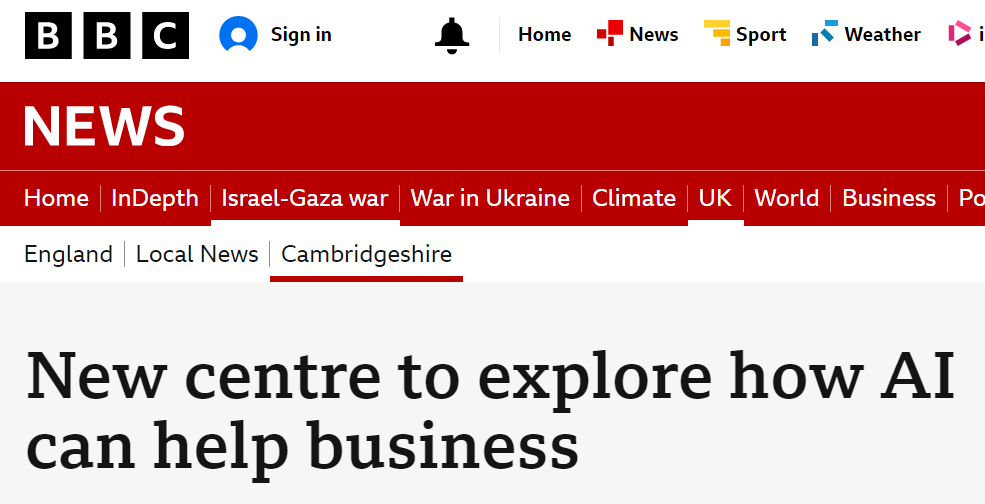
Task: Open the BBC logo homepage
Action: 107,35
